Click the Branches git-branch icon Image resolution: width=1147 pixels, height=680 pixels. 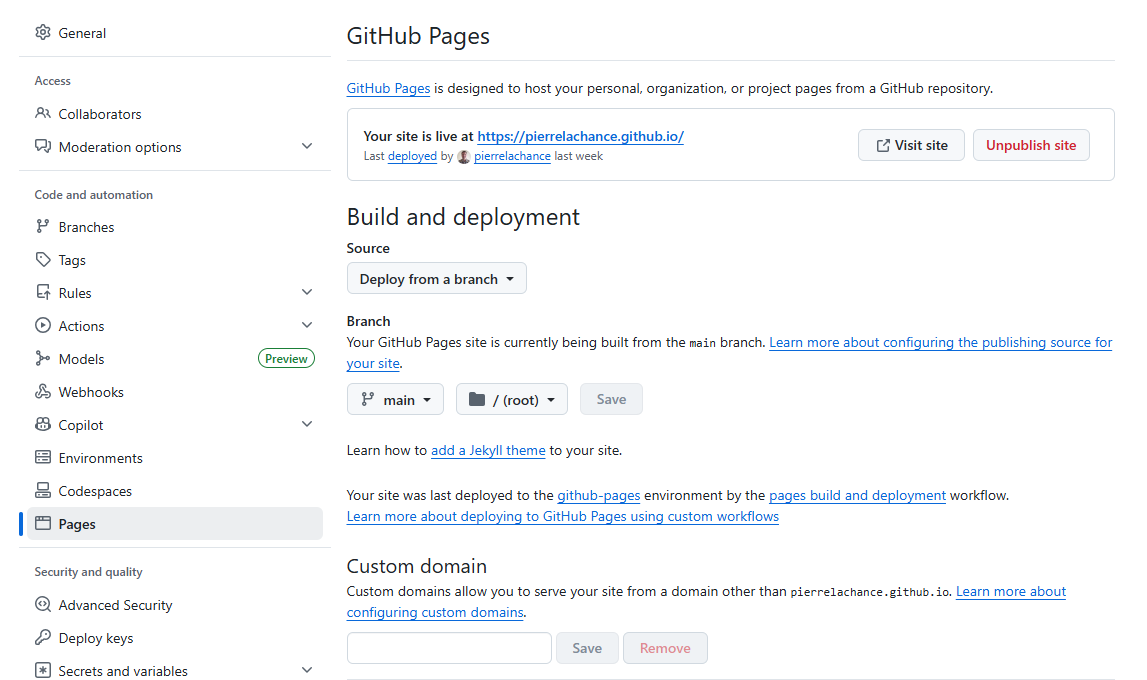[43, 227]
